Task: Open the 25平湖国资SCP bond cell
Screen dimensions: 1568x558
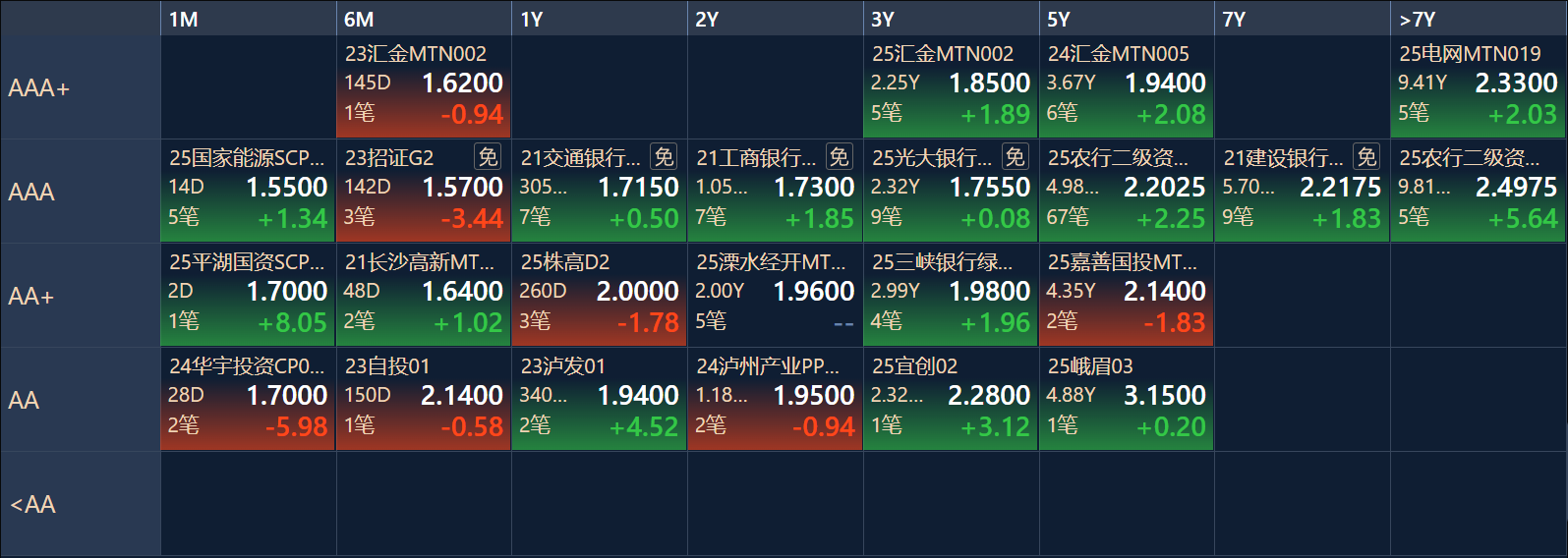Action: click(248, 295)
